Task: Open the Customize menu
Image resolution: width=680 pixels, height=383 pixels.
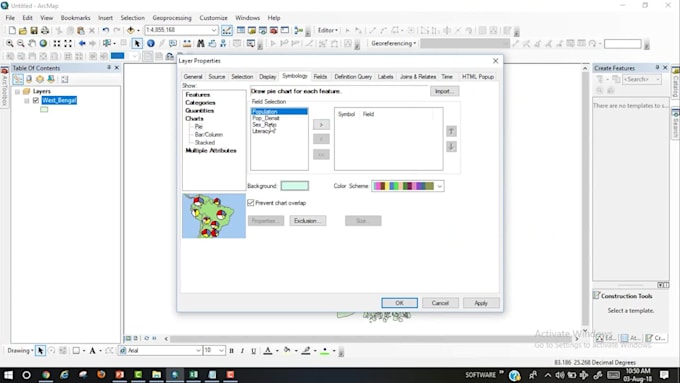Action: click(x=213, y=18)
